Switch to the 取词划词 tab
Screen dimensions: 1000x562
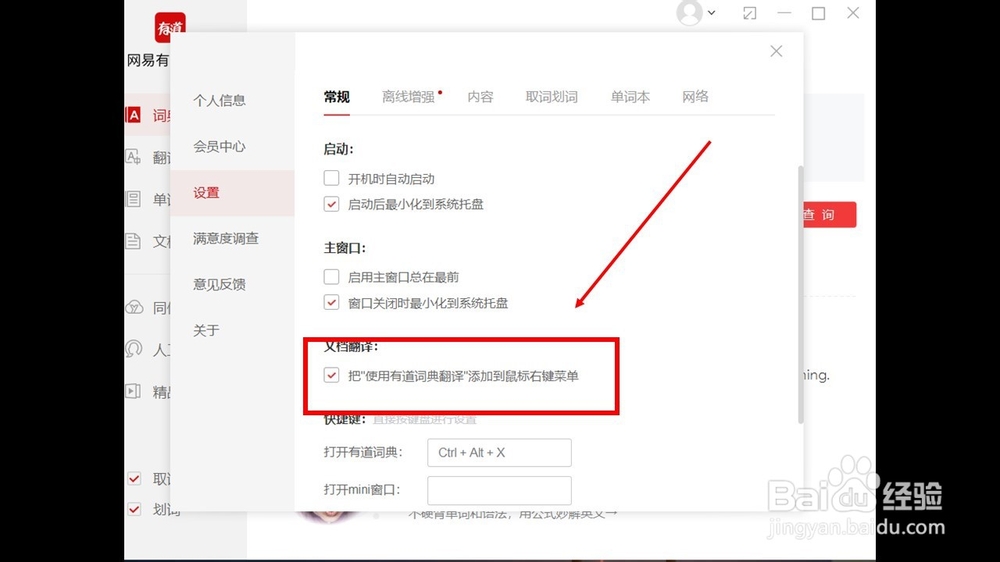(552, 97)
